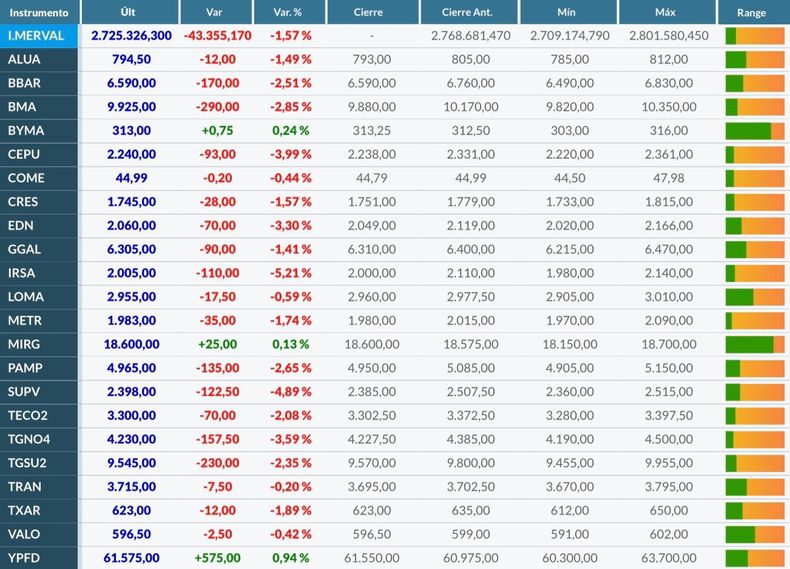Click the MIRG range bar
This screenshot has width=790, height=569.
tap(755, 344)
